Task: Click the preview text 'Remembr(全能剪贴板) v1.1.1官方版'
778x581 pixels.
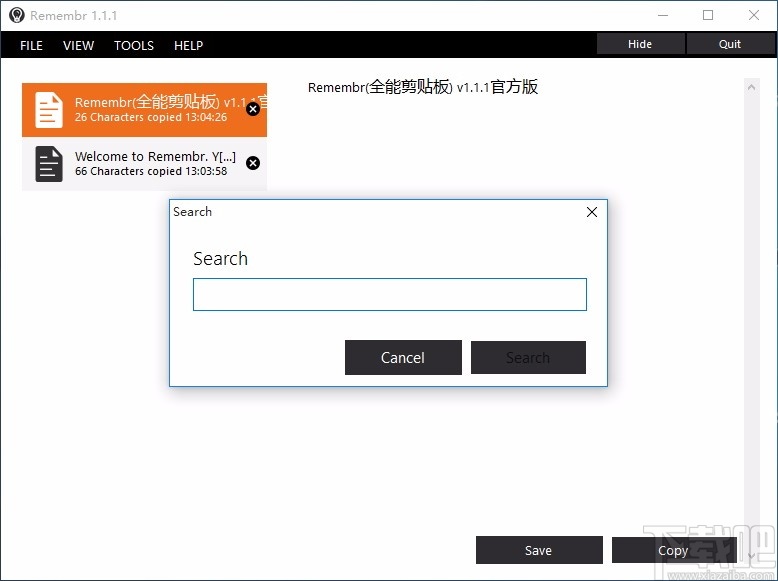Action: tap(423, 87)
